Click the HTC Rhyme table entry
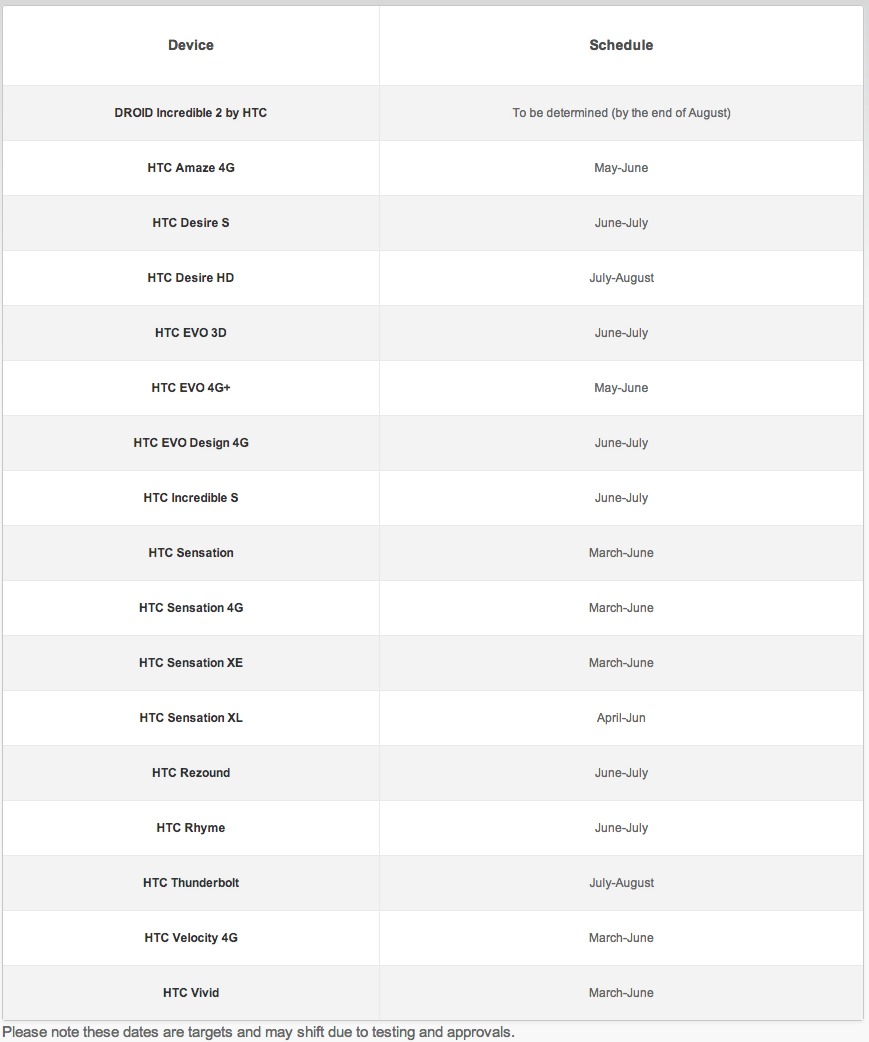The height and width of the screenshot is (1042, 869). (191, 828)
